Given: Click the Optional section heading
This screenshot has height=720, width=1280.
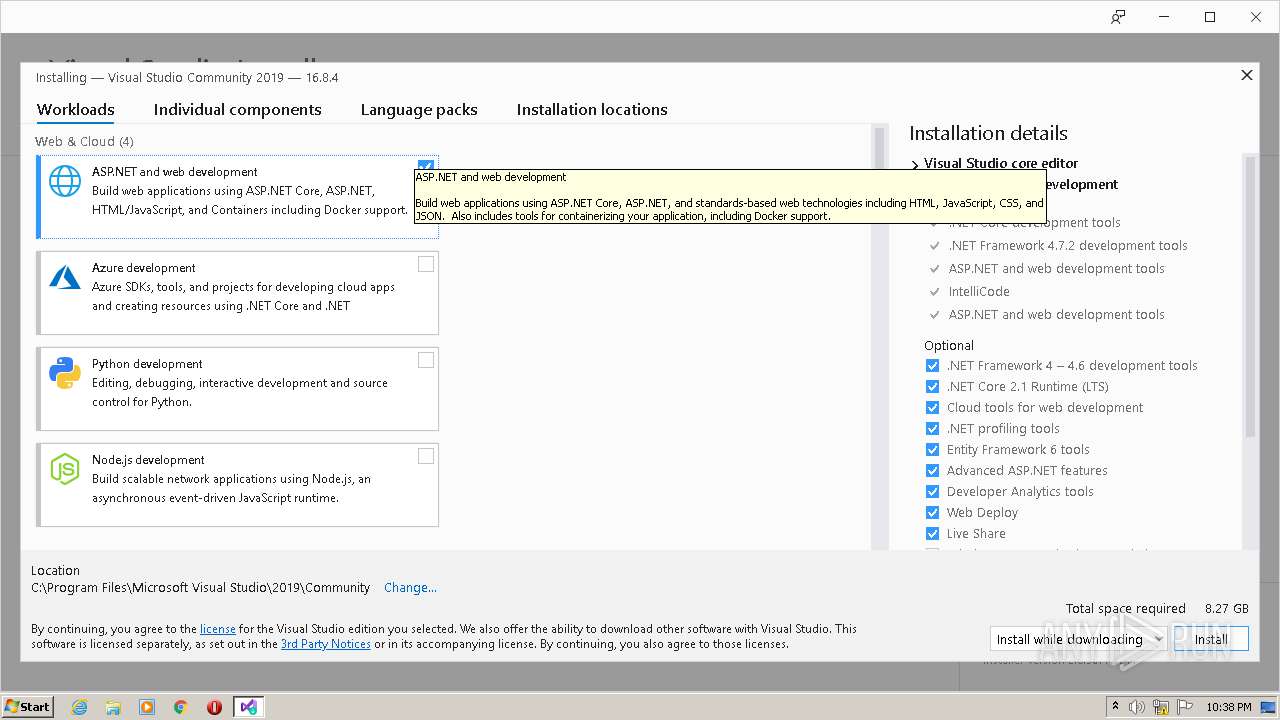Looking at the screenshot, I should click(949, 346).
